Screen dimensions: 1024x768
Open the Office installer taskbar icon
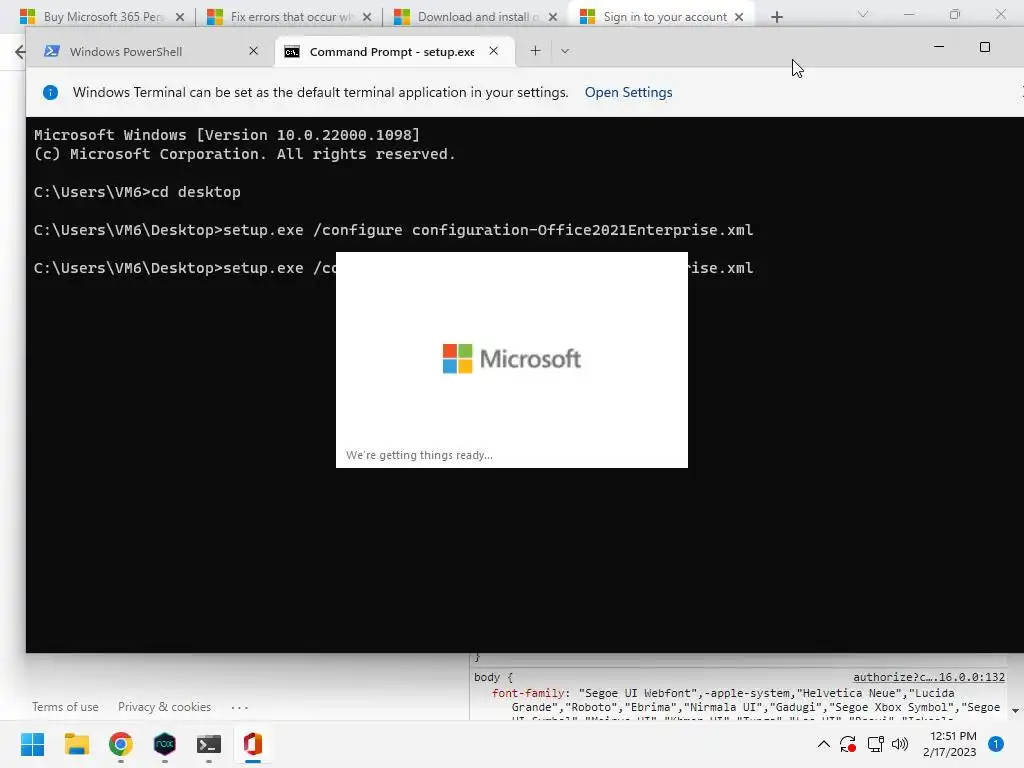click(x=253, y=744)
